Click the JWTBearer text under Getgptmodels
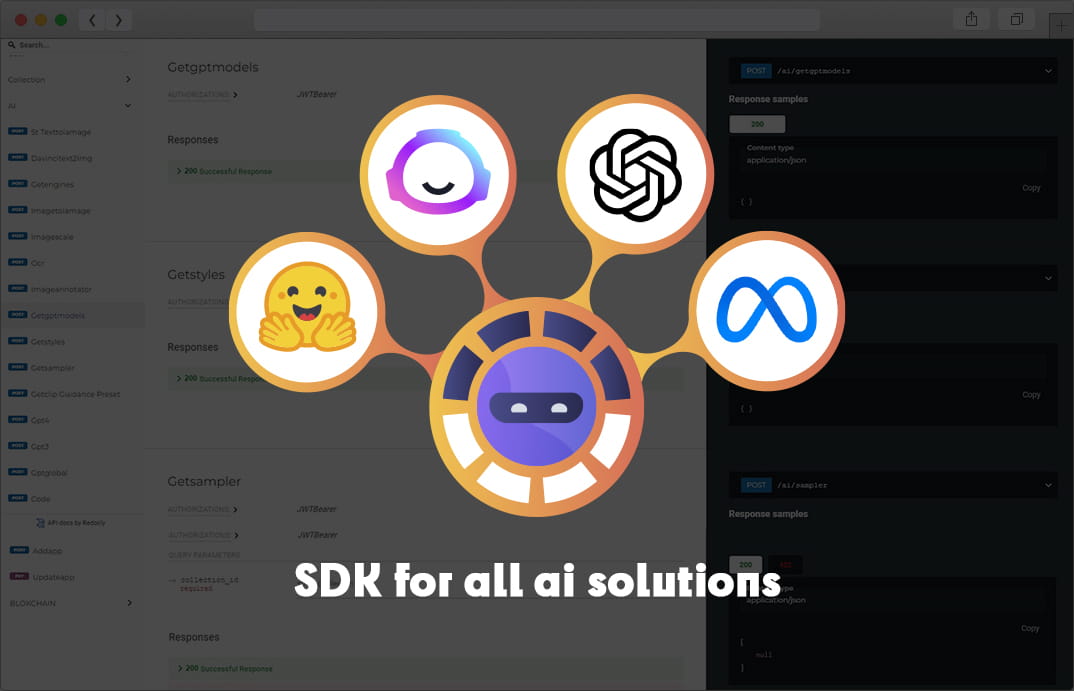 [x=316, y=95]
